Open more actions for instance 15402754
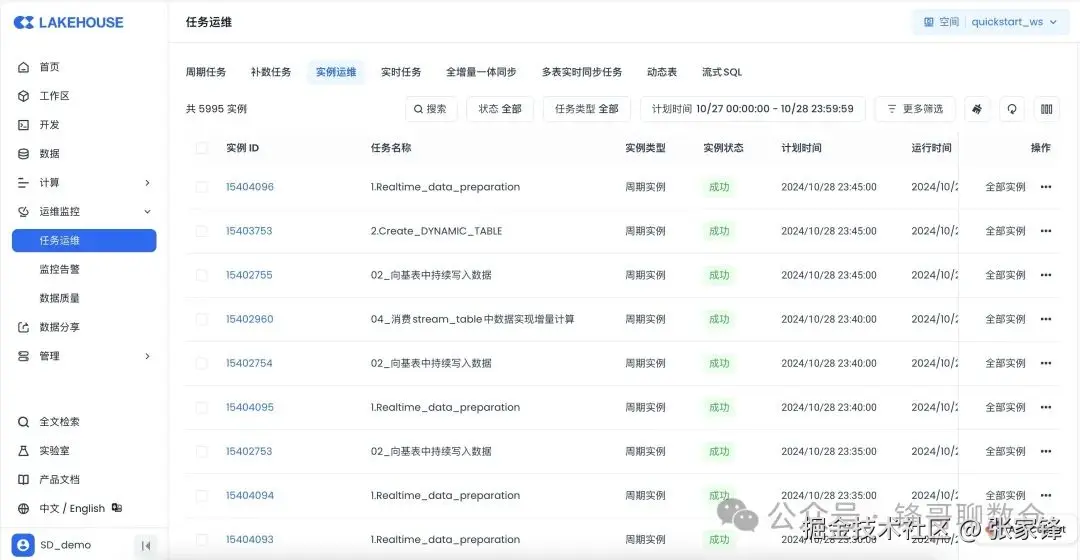Screen dimensions: 1080x560 click(x=1046, y=363)
